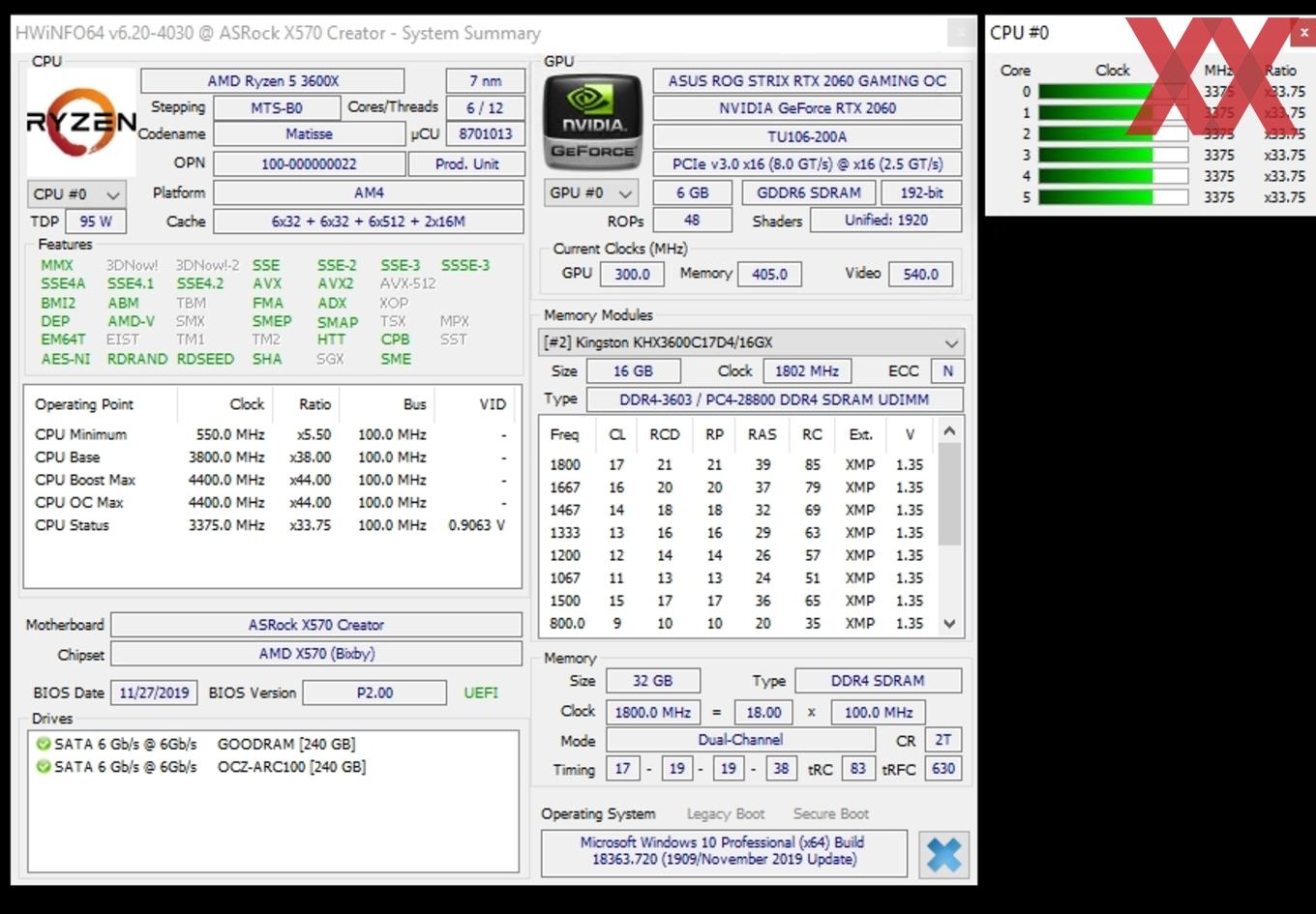The width and height of the screenshot is (1316, 914).
Task: Click the BIOS version P2.00 field
Action: pos(374,693)
